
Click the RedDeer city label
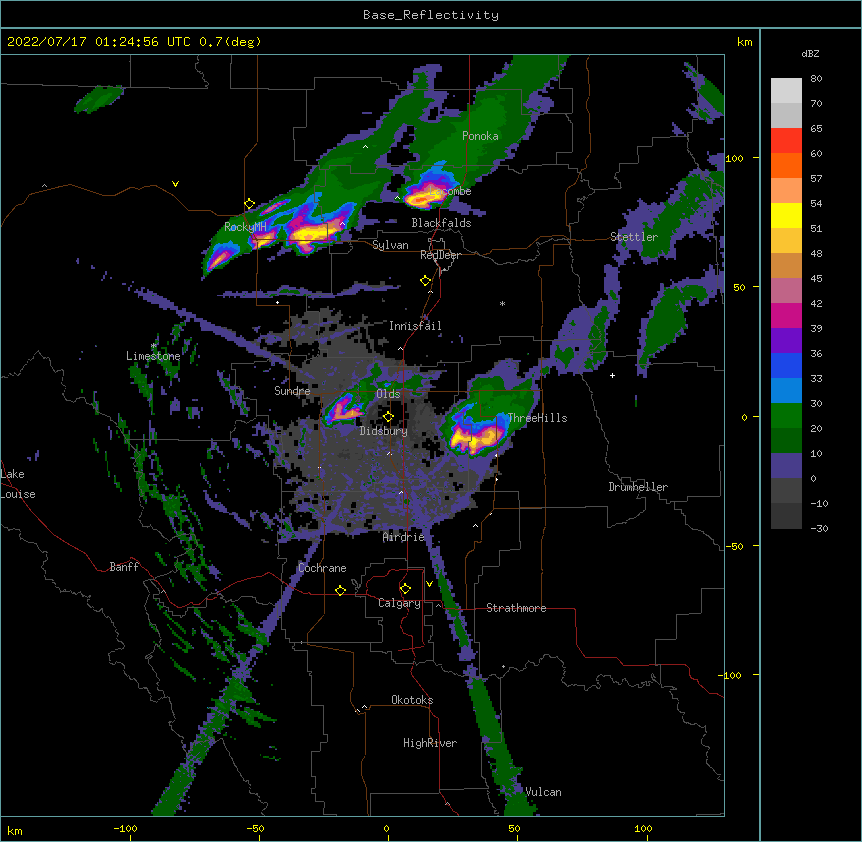pyautogui.click(x=440, y=255)
